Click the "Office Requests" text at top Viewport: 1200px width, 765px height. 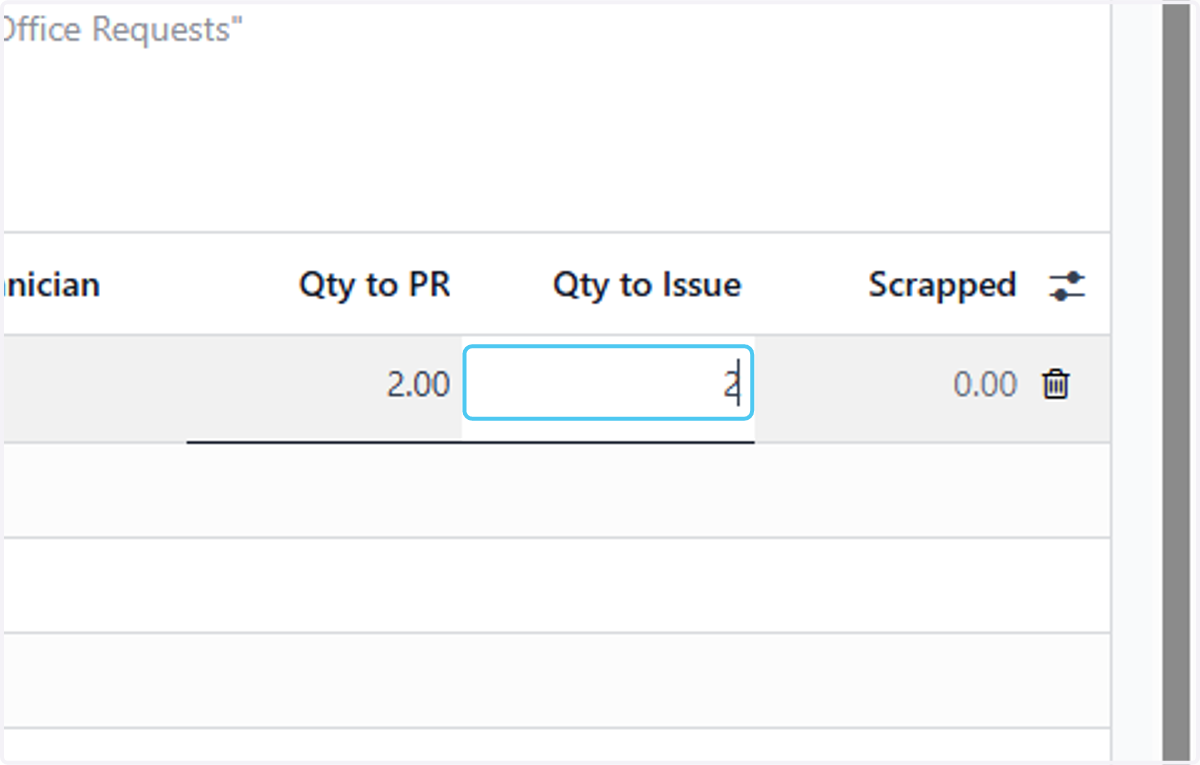[x=122, y=30]
